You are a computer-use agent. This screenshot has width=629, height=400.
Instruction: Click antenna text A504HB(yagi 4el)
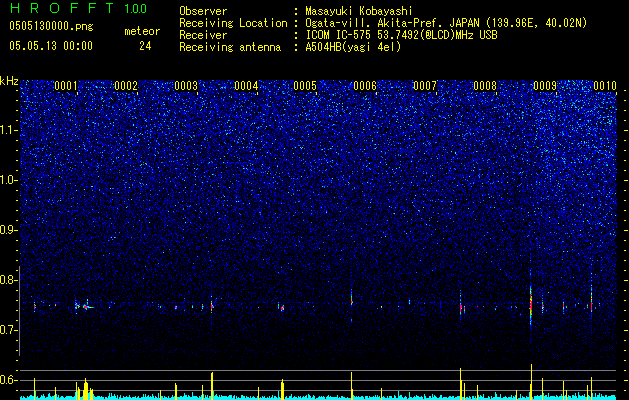click(x=353, y=47)
